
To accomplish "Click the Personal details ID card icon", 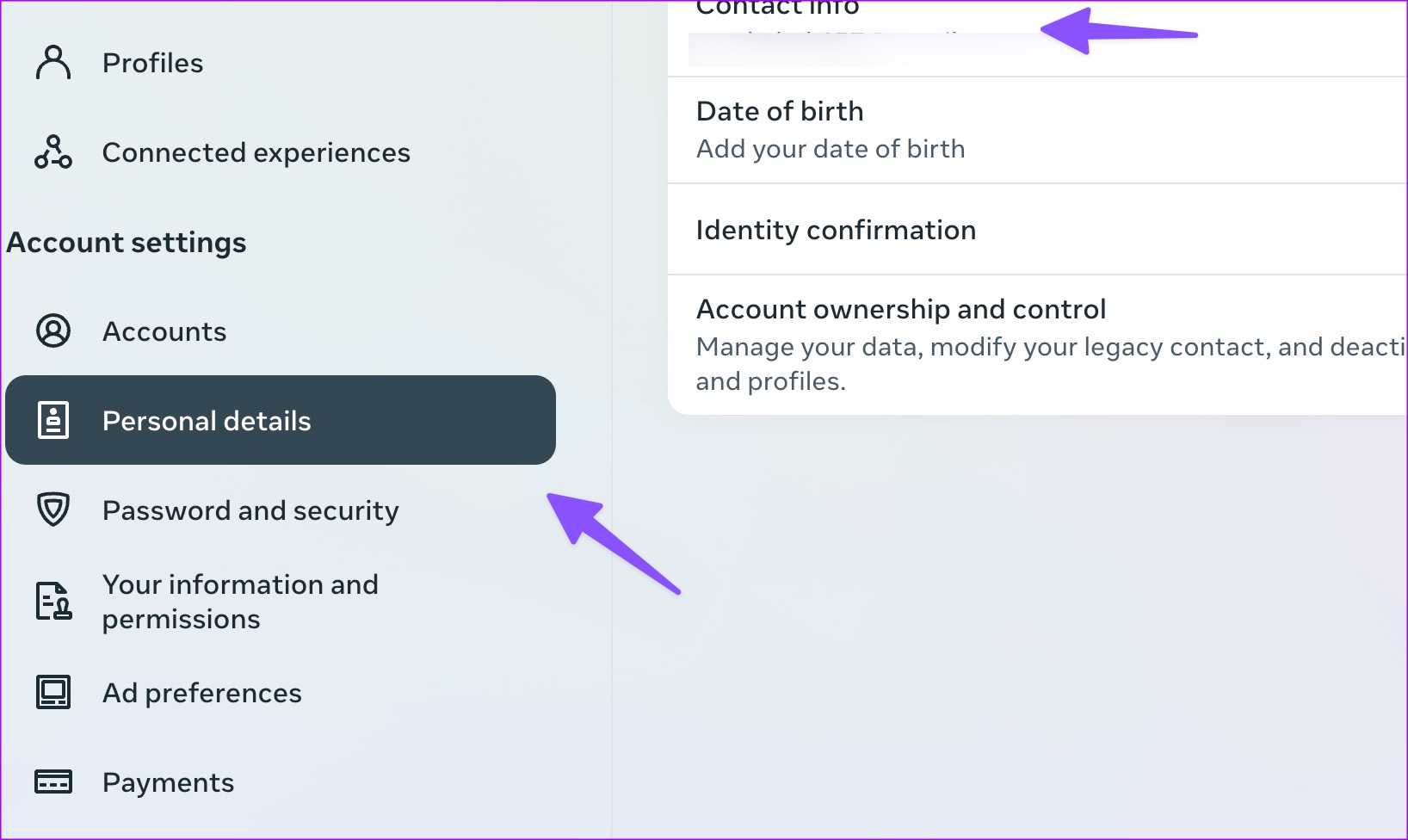I will click(53, 420).
